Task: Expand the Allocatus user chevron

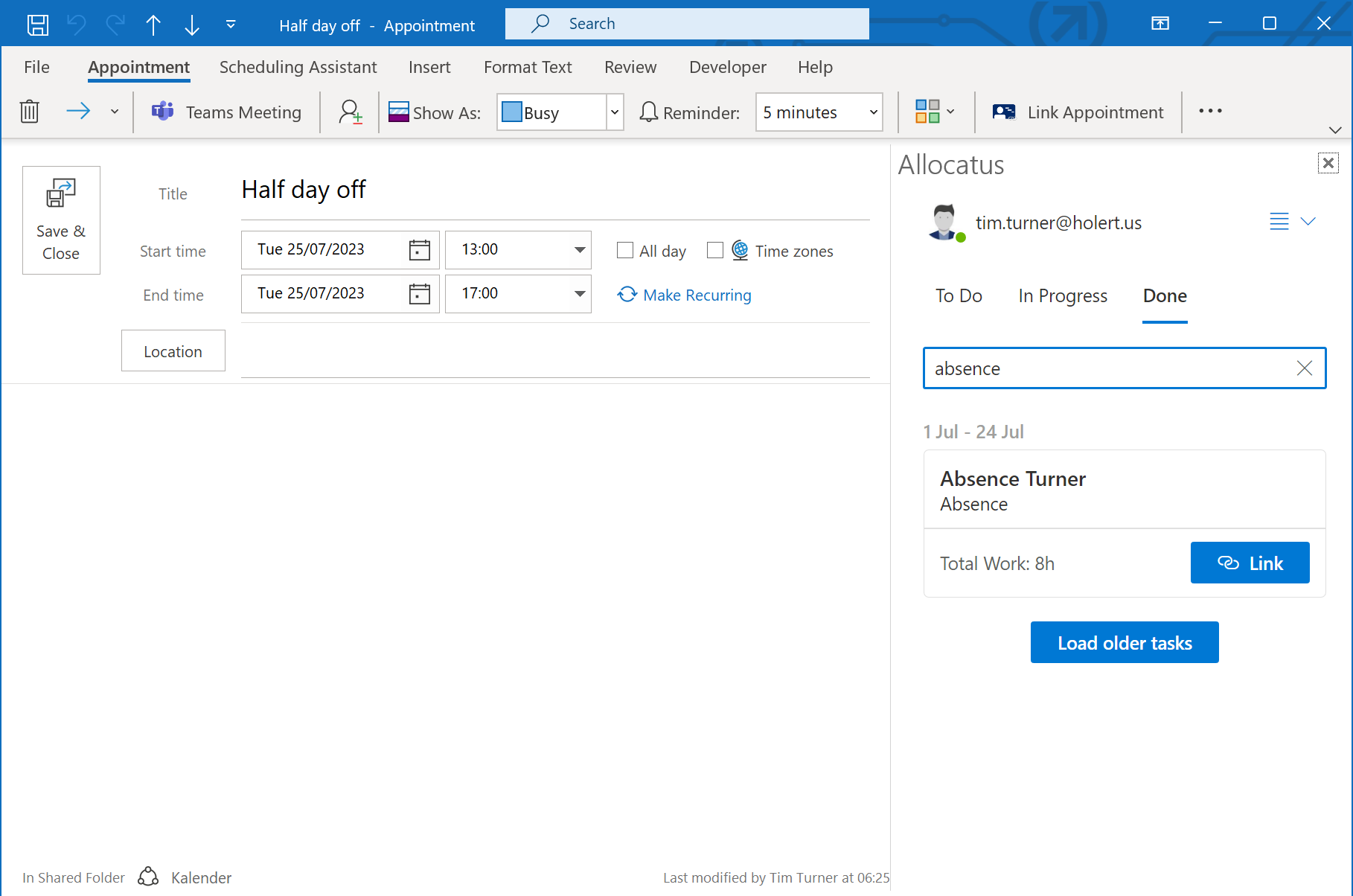Action: pyautogui.click(x=1308, y=221)
